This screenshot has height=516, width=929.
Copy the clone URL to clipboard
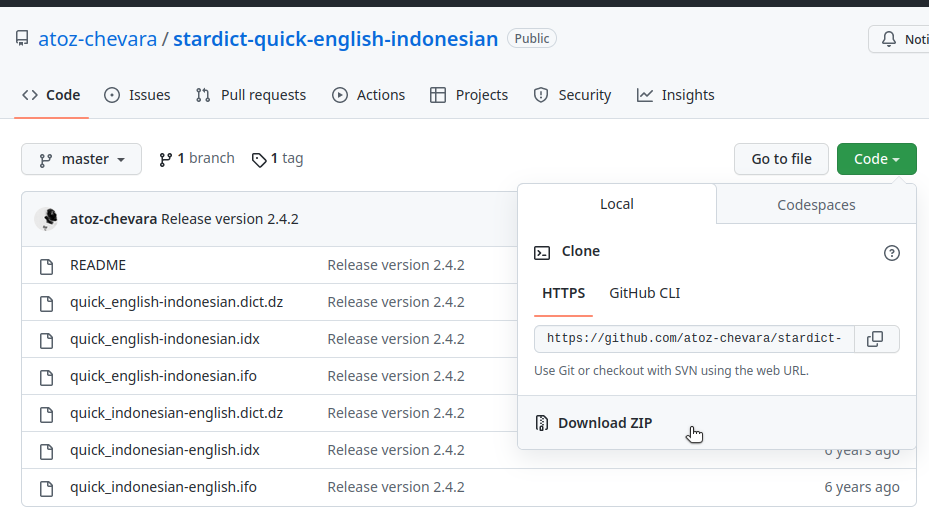(x=875, y=339)
